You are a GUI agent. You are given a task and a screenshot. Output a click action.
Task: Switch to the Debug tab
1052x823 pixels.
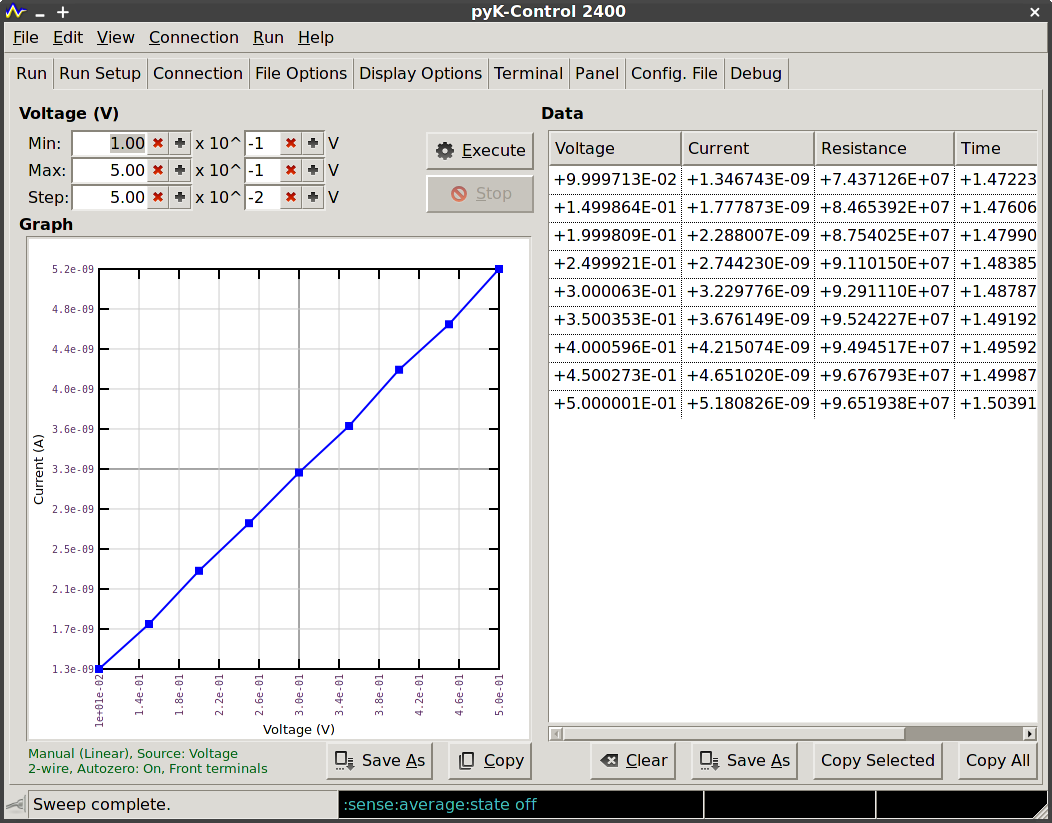tap(756, 73)
